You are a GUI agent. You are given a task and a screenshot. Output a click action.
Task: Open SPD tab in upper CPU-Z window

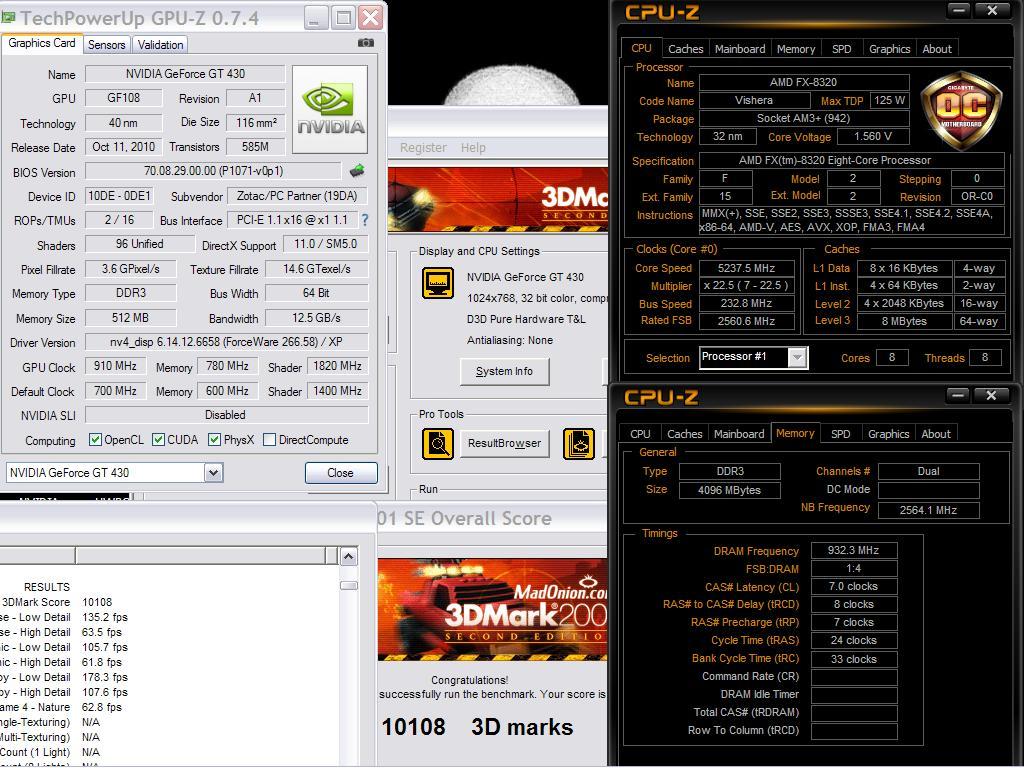pos(842,49)
